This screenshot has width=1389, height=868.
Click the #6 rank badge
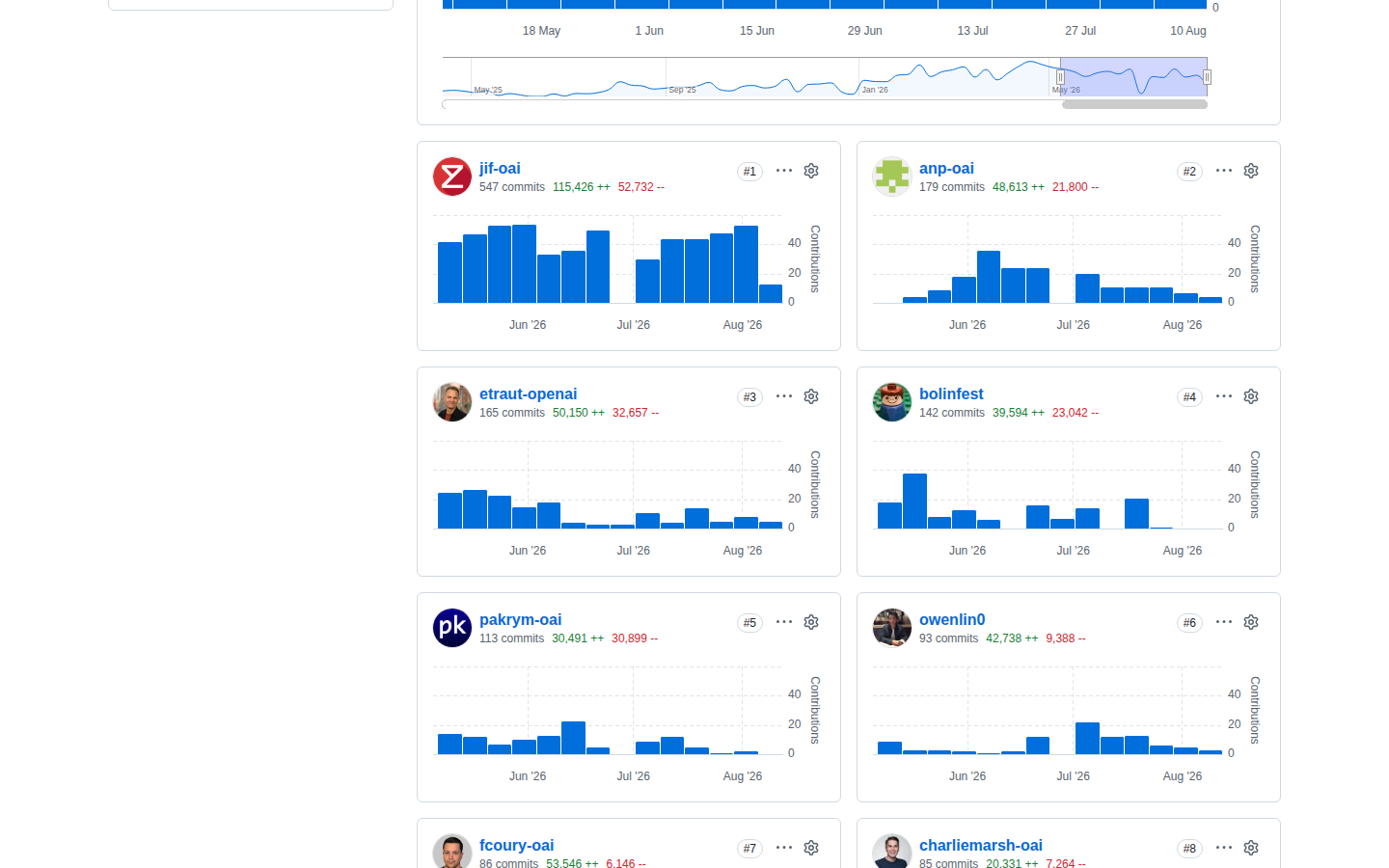click(x=1189, y=623)
